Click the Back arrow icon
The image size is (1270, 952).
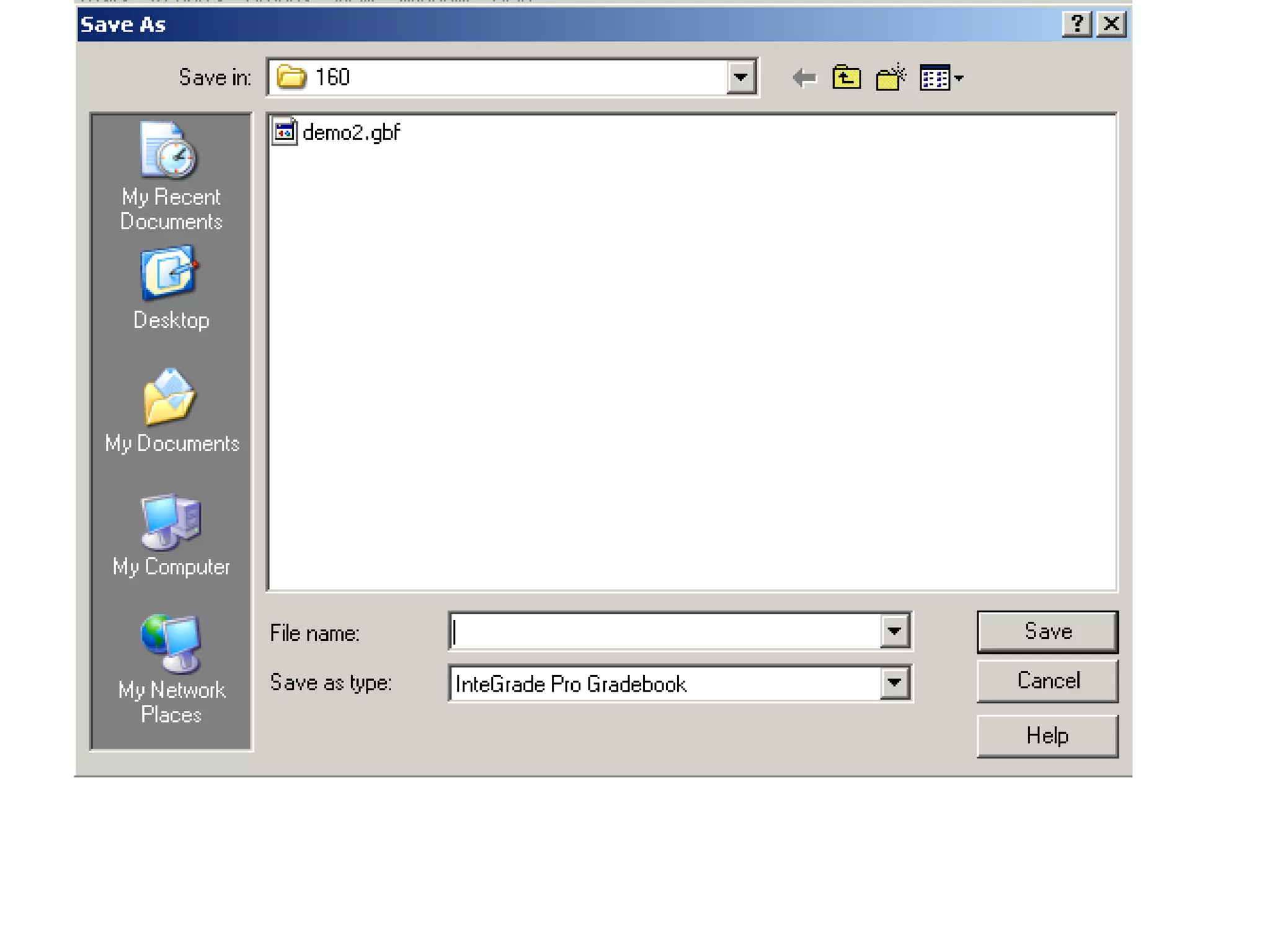804,78
